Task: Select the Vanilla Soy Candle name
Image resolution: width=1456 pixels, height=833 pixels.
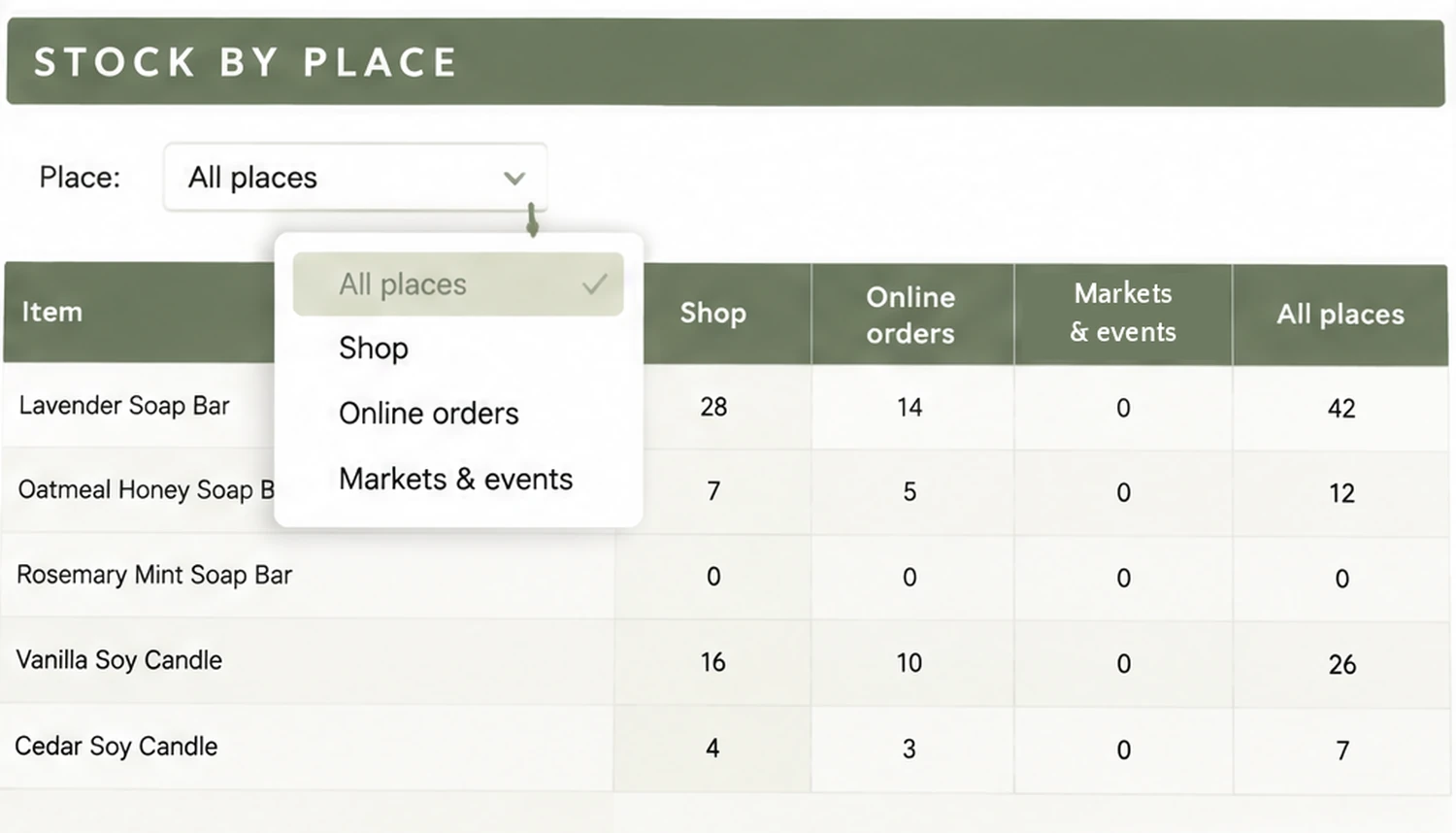Action: 118,660
